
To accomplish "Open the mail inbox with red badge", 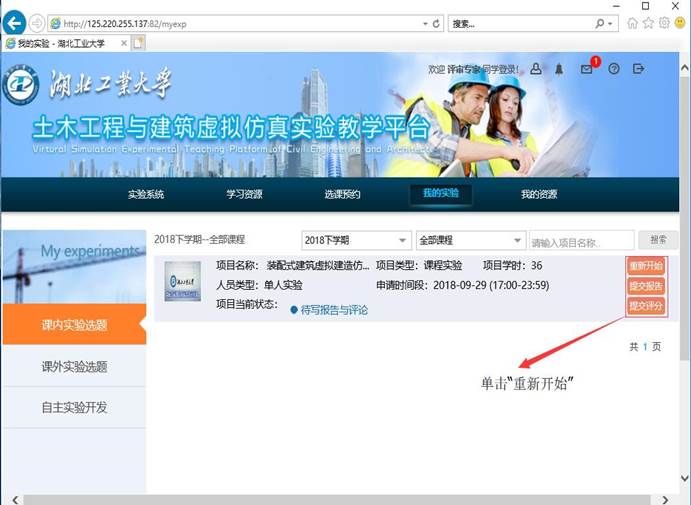I will (587, 69).
